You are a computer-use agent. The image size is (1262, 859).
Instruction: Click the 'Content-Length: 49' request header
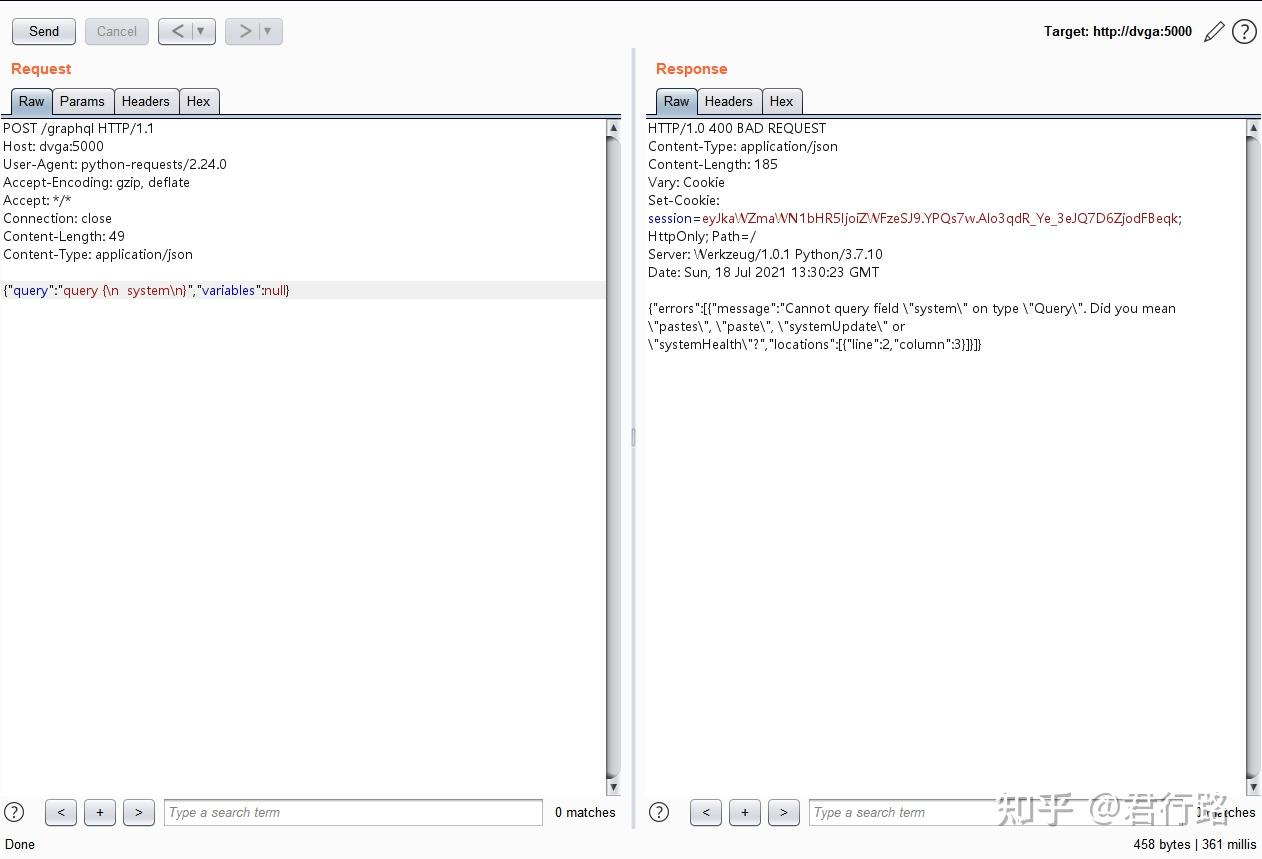[64, 236]
